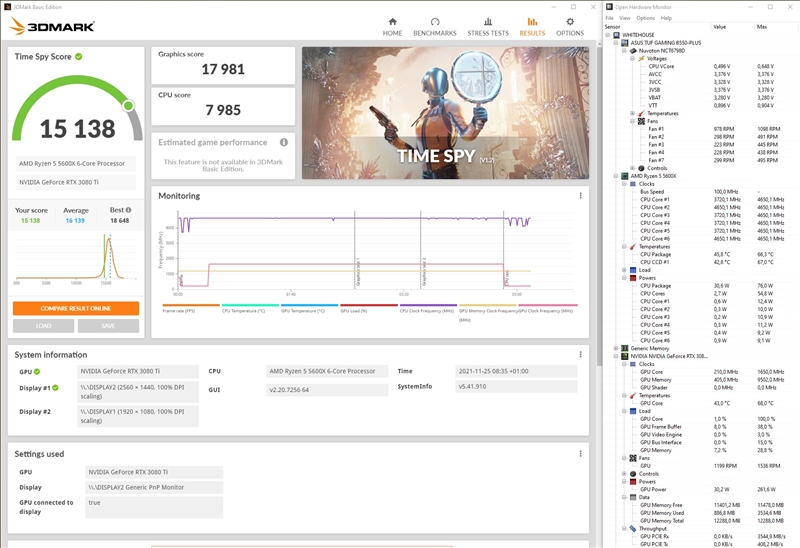Open the OPTIONS tab with gear icon
Screen dimensions: 800x548
(x=570, y=27)
